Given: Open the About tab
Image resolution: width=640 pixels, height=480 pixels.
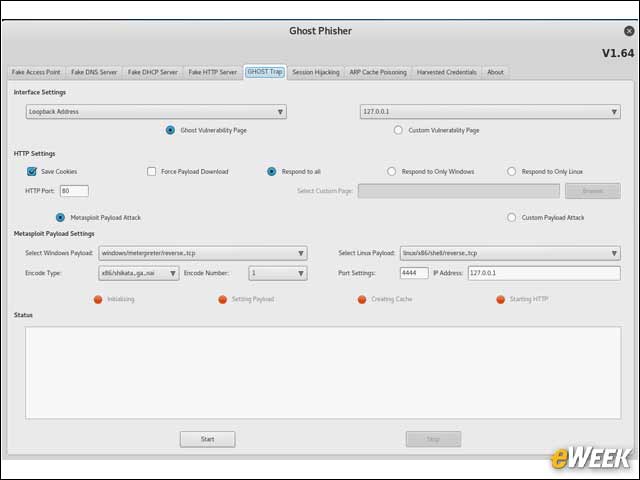Looking at the screenshot, I should tap(495, 72).
